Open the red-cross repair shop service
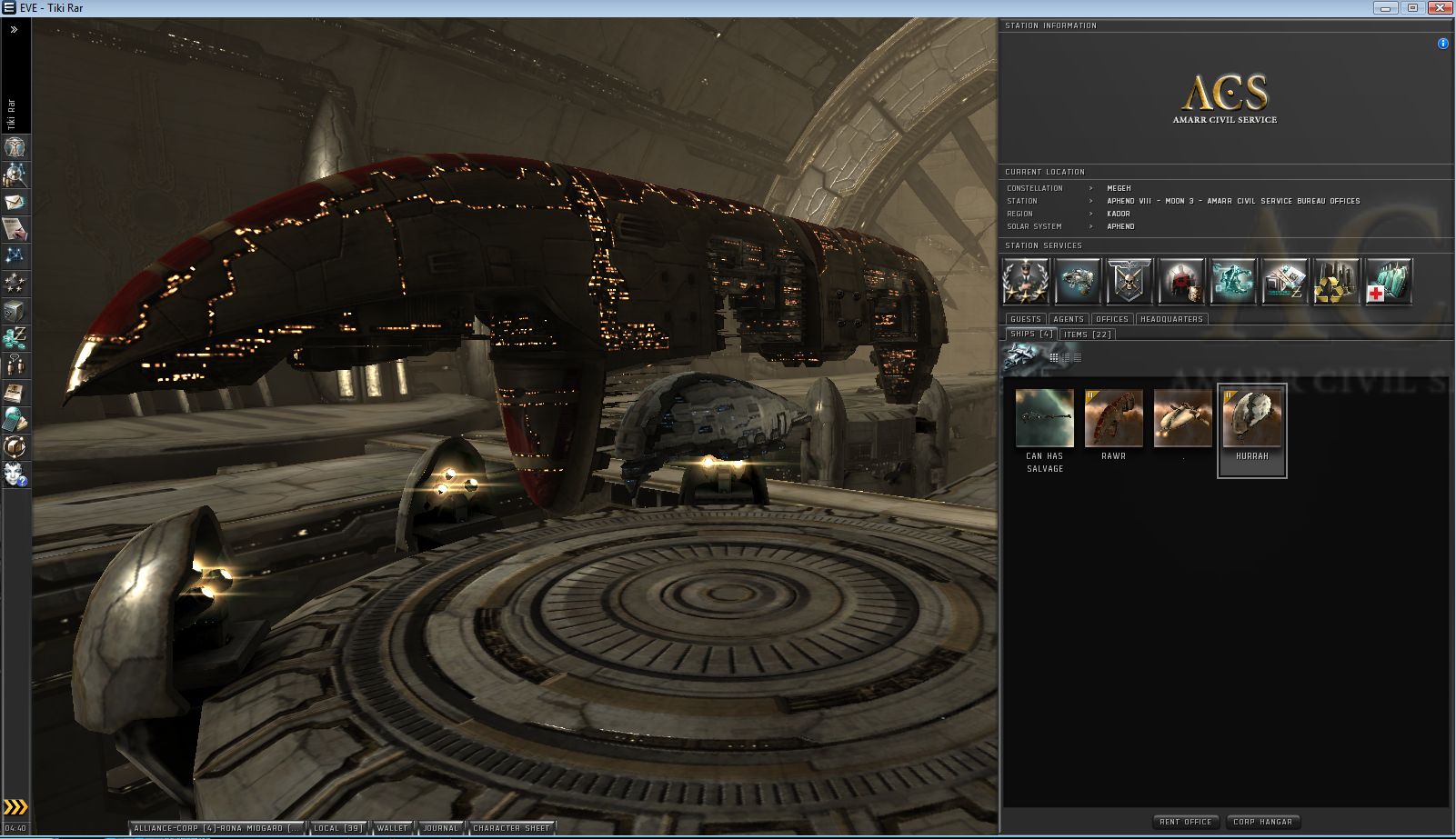Screen dimensions: 1456x839 (1389, 281)
